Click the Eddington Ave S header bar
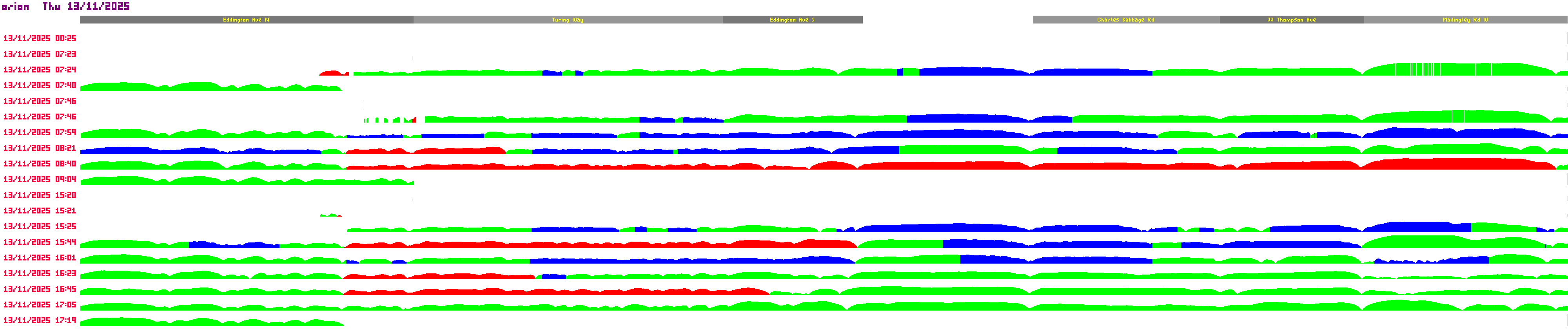1568x329 pixels. [792, 20]
